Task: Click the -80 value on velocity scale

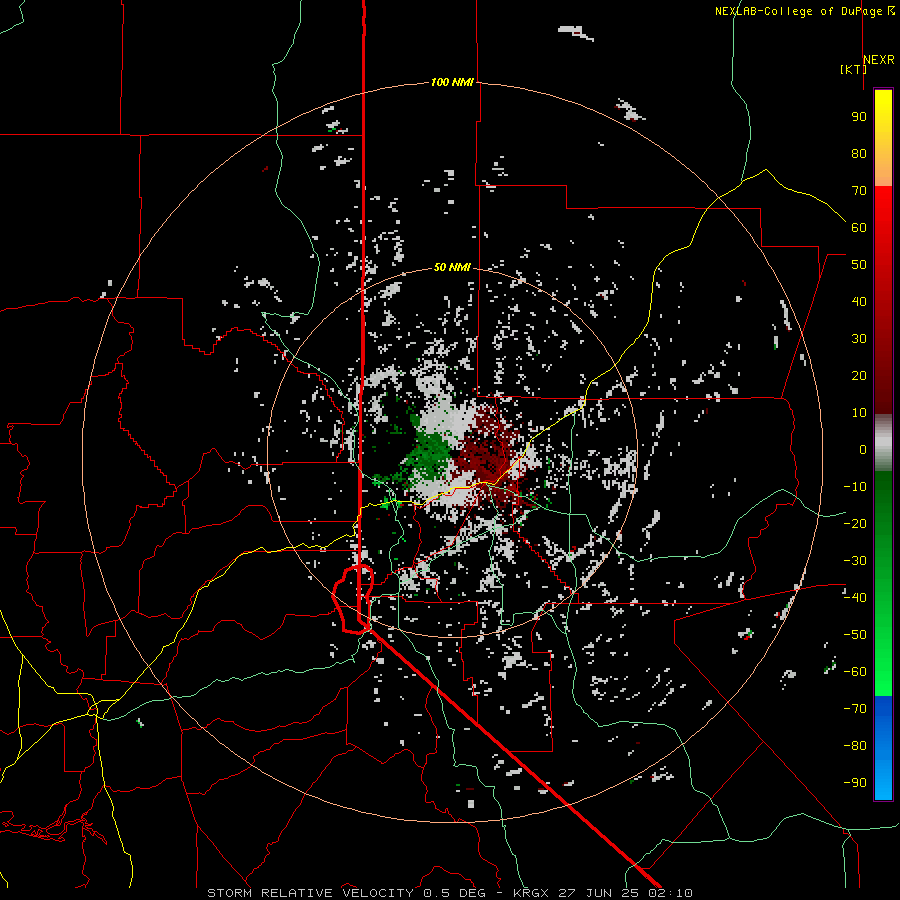Action: coord(855,746)
